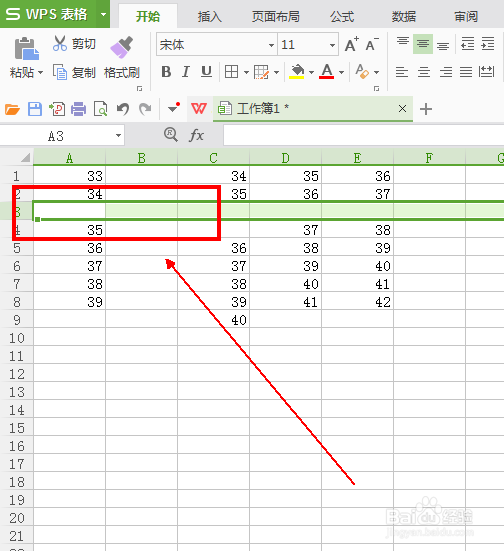This screenshot has width=504, height=551.
Task: Click the Paste clipboard icon
Action: [x=26, y=48]
